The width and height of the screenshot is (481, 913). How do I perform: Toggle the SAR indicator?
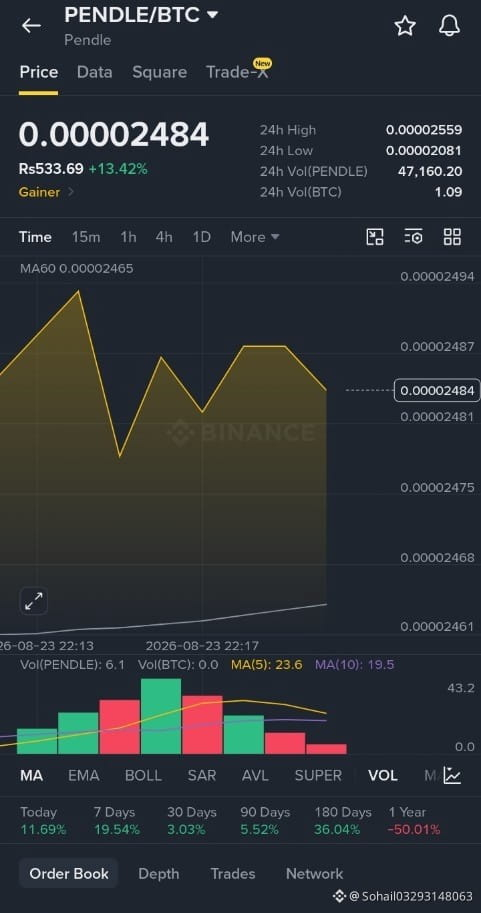pos(201,776)
